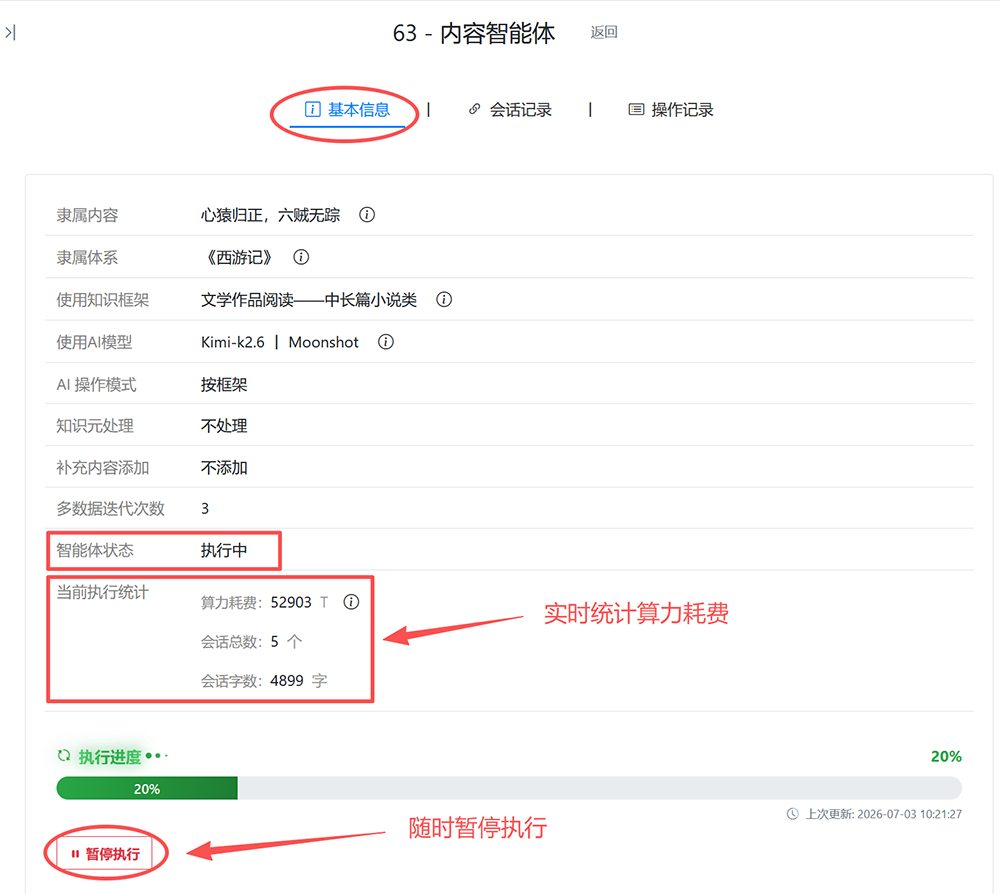Image resolution: width=1000 pixels, height=894 pixels.
Task: Click the 不处理 value for 知识元处理
Action: (x=224, y=426)
